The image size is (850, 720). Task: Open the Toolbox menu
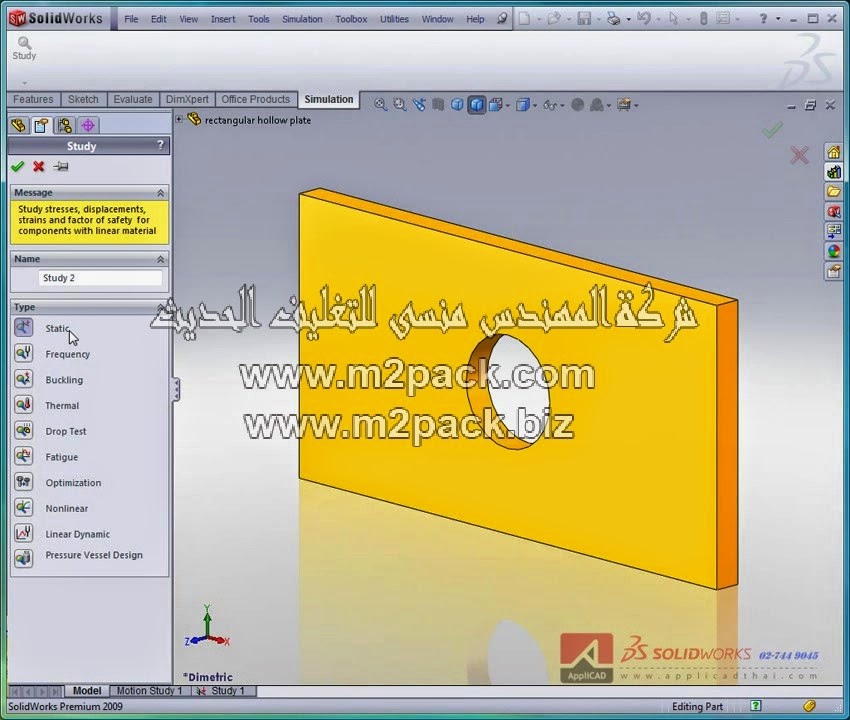point(351,19)
